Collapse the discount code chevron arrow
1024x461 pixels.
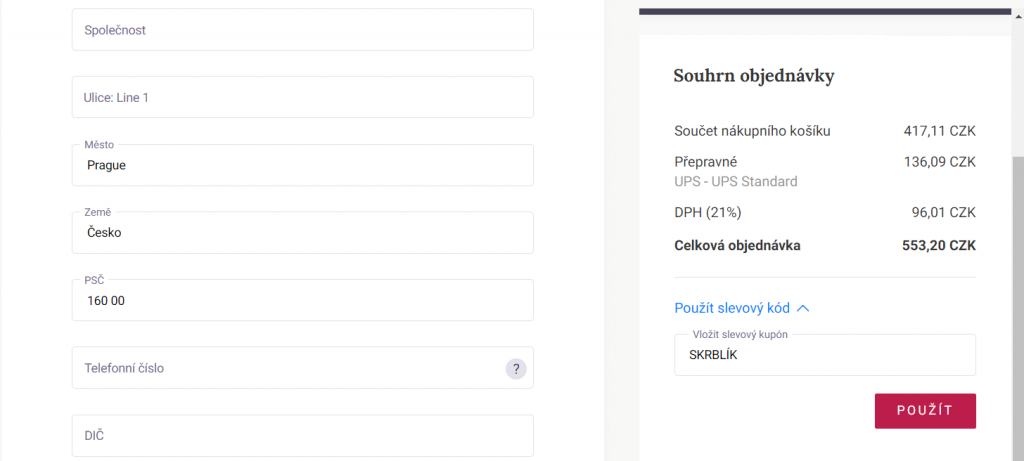(x=803, y=308)
